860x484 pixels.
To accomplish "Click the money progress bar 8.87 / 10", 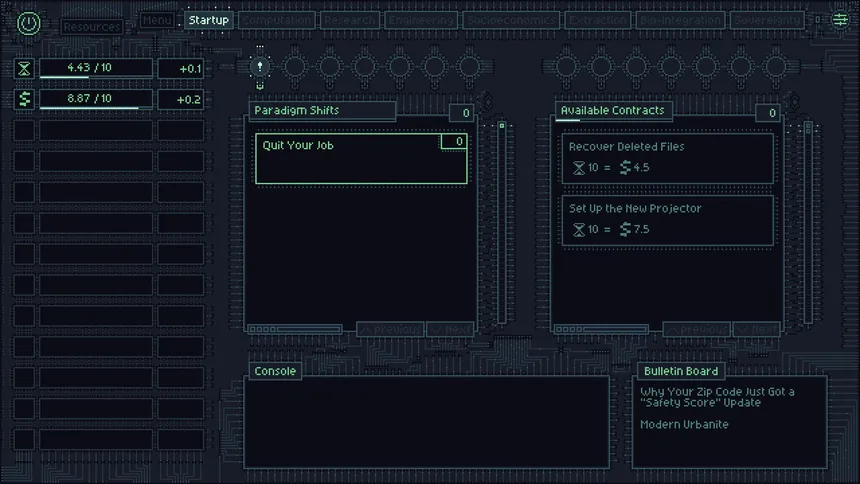I will [x=96, y=99].
